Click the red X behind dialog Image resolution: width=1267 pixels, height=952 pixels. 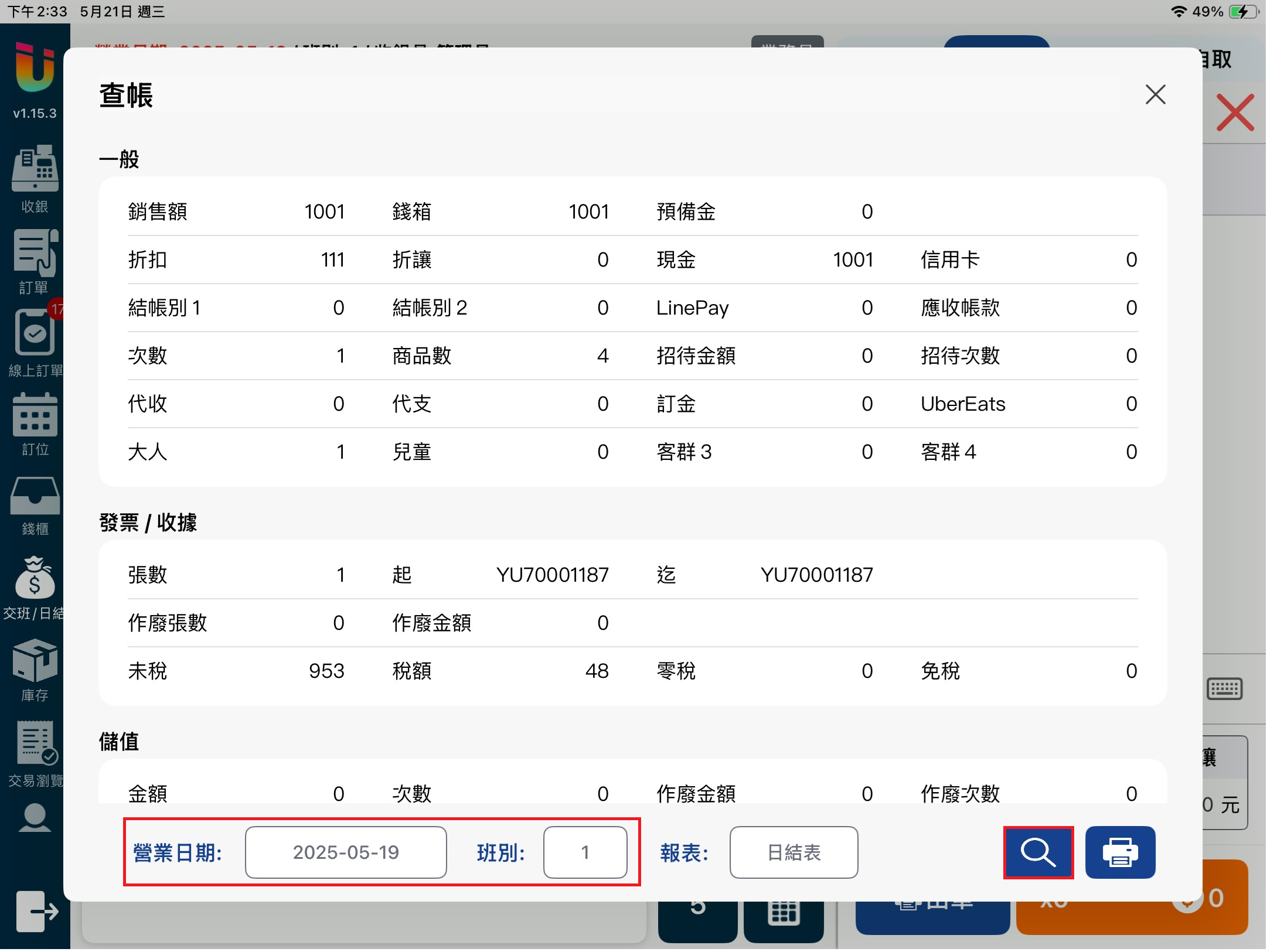(1235, 112)
